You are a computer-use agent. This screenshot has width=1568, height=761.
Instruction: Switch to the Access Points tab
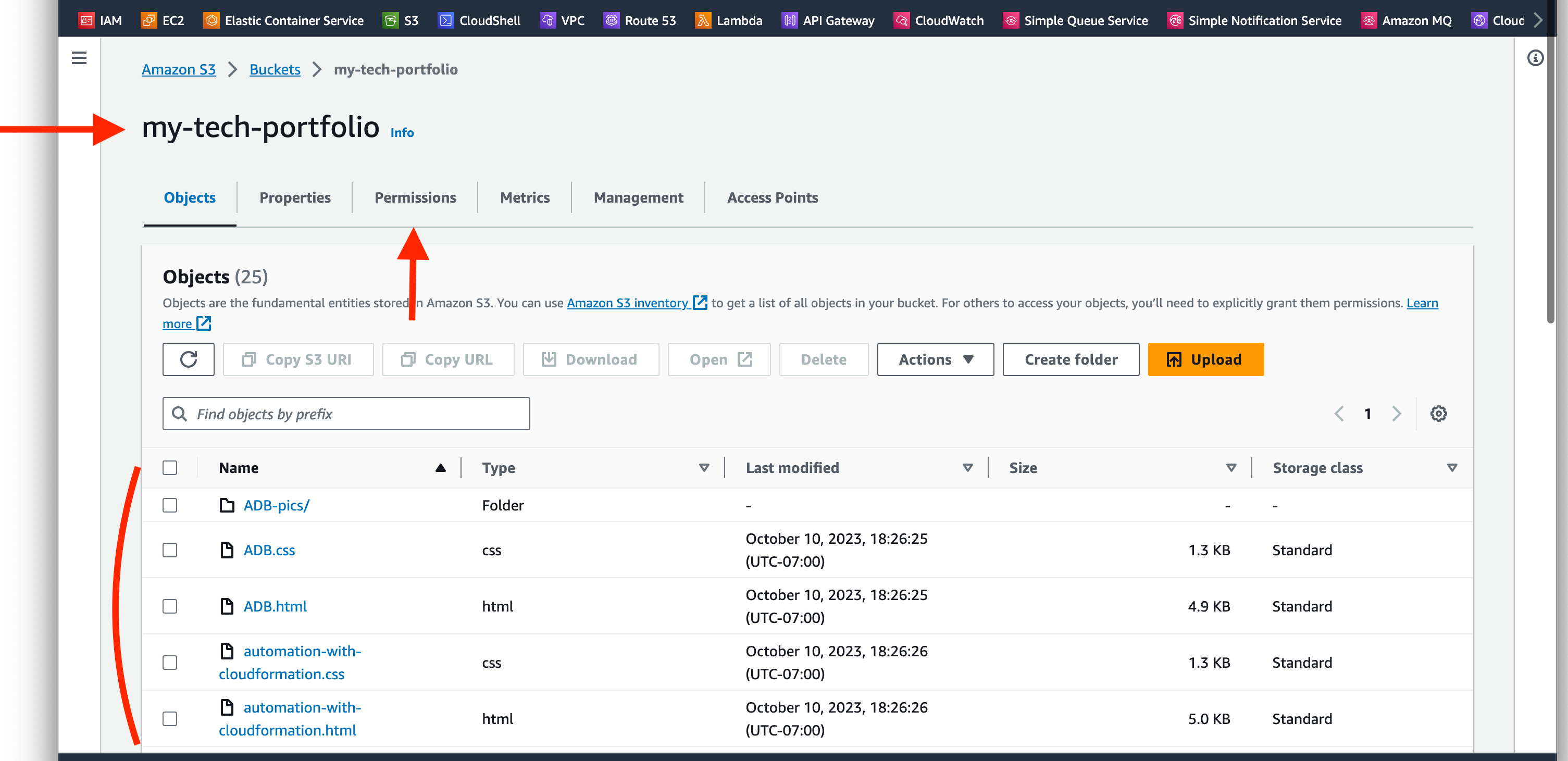(x=773, y=197)
